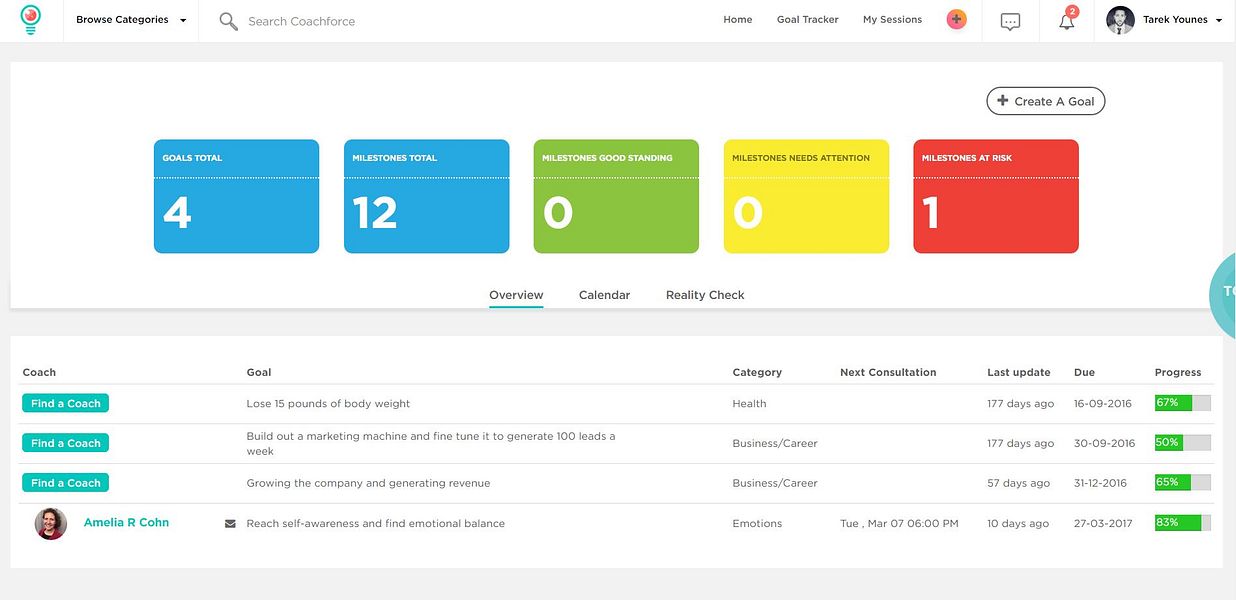Click Tarek Younes profile avatar
This screenshot has height=600, width=1236.
point(1120,20)
